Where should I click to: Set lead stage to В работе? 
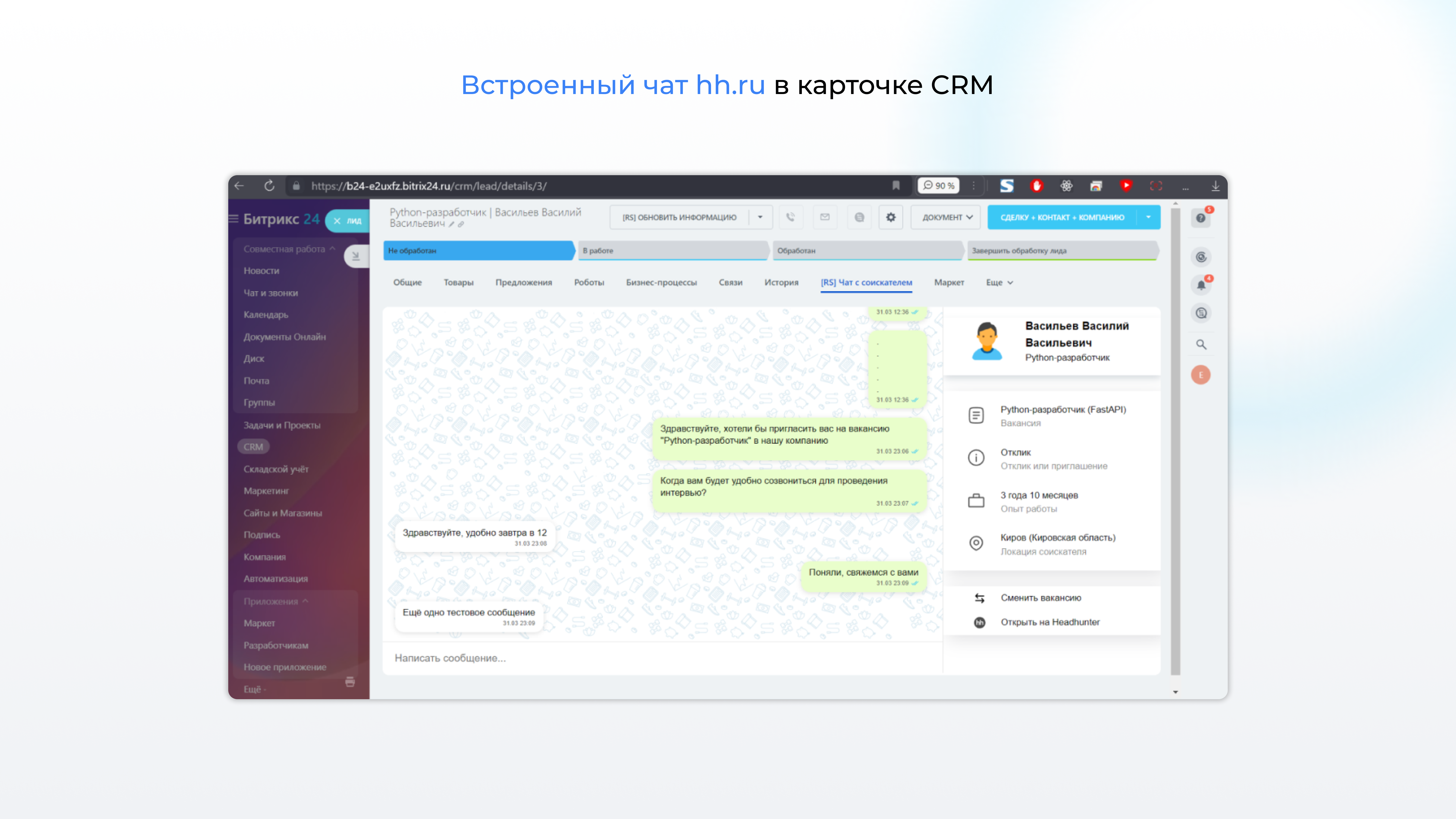coord(673,251)
